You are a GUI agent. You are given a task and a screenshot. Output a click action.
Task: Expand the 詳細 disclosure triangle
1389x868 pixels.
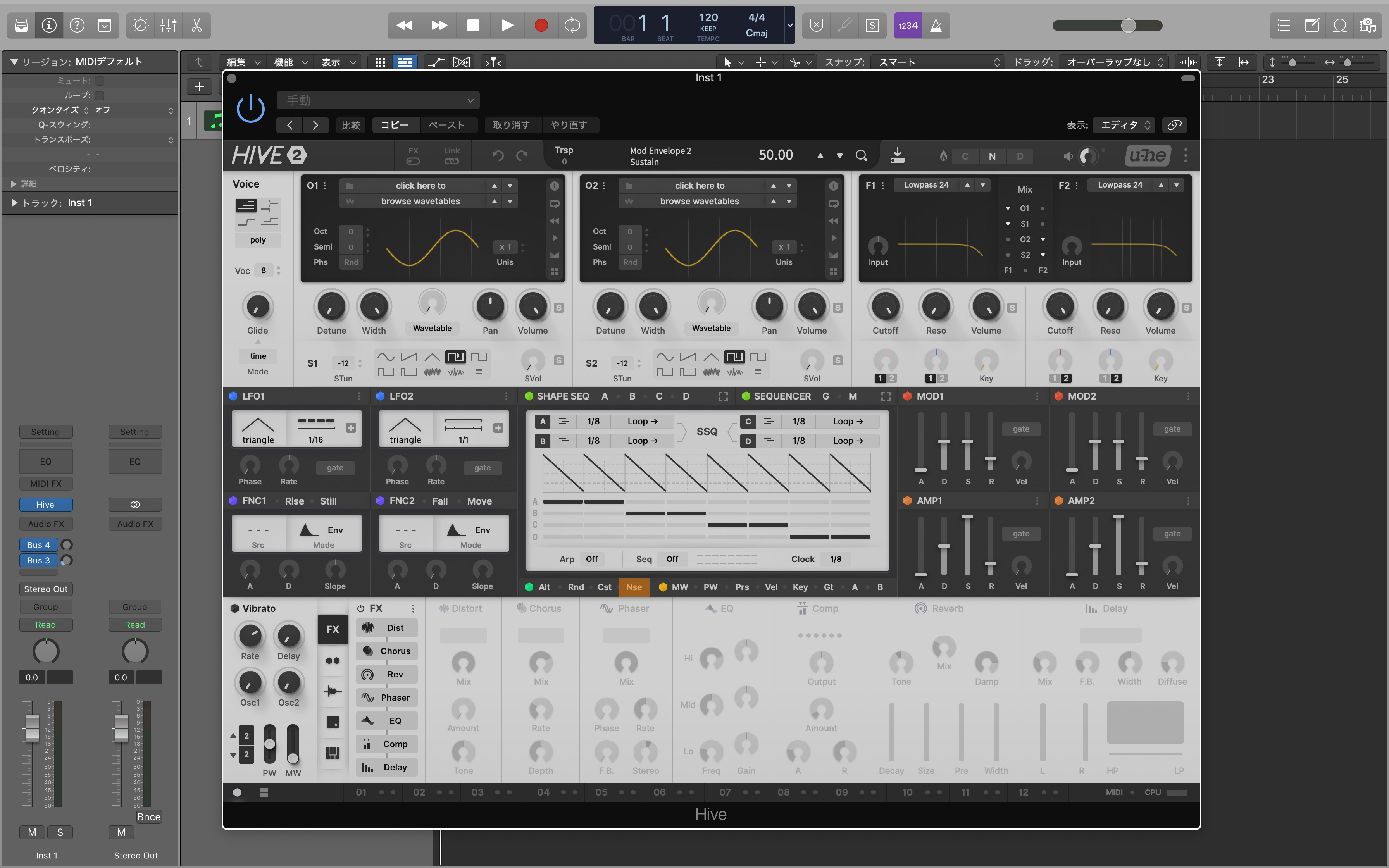tap(14, 184)
